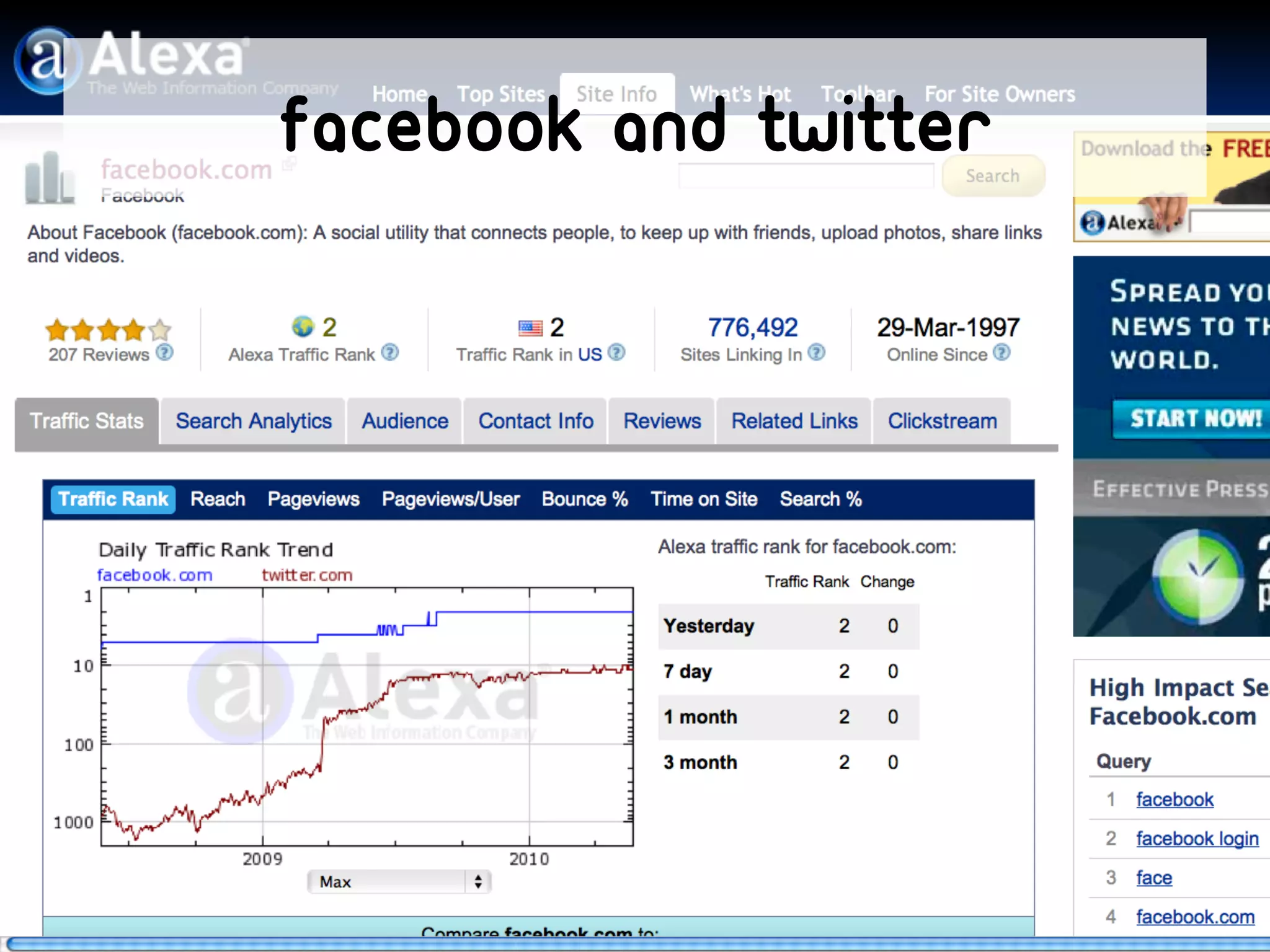The image size is (1270, 952).
Task: Click 207 Reviews text
Action: point(99,355)
